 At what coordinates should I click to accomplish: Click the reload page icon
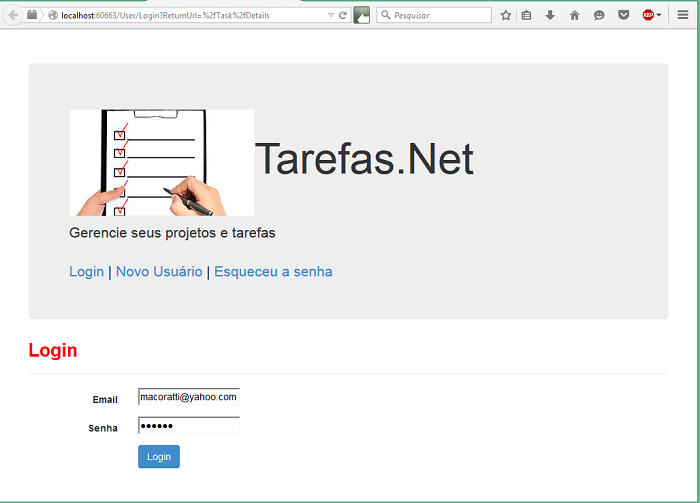click(343, 15)
